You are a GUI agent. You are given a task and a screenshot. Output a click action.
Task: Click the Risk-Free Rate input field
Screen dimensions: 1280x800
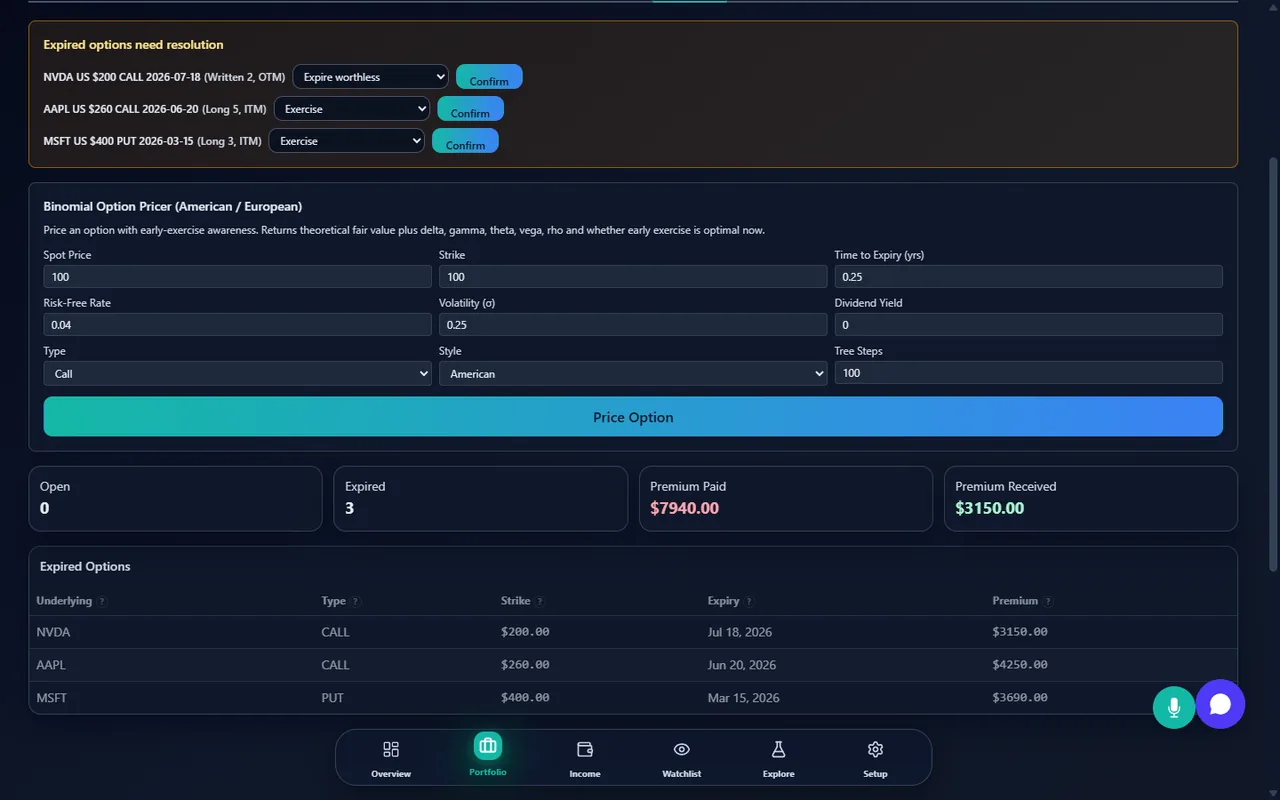click(x=237, y=324)
